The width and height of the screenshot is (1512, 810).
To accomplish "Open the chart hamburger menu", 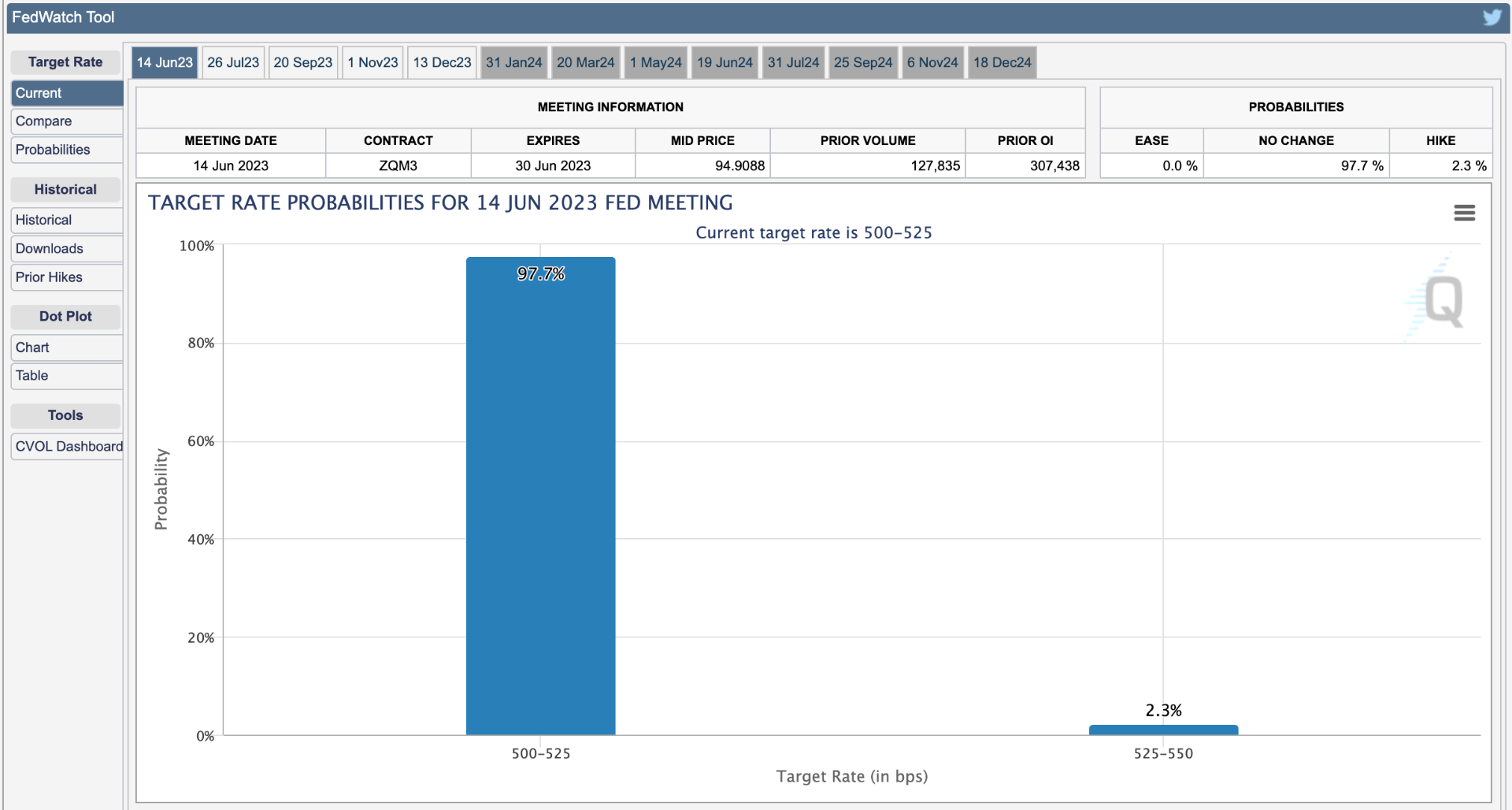I will tap(1464, 213).
